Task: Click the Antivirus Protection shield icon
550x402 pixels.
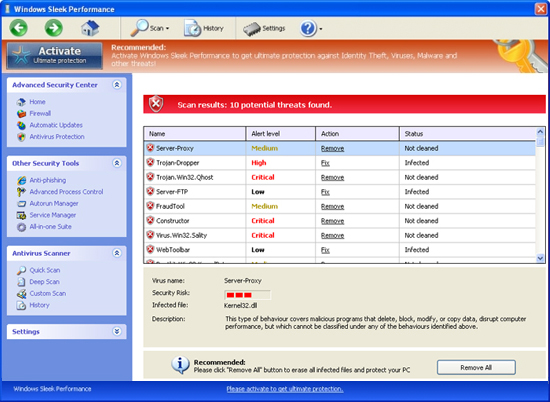Action: (x=21, y=137)
